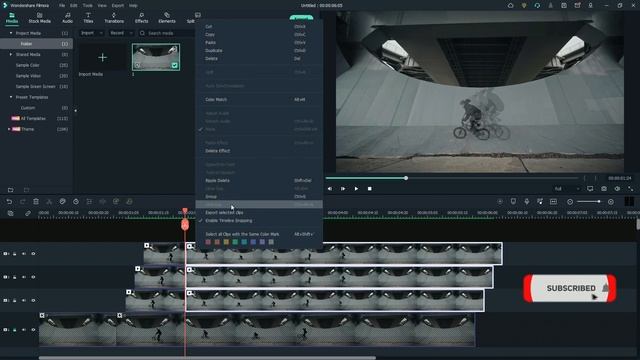Click the Undo icon in timeline toolbar
Image resolution: width=640 pixels, height=360 pixels.
pyautogui.click(x=9, y=202)
